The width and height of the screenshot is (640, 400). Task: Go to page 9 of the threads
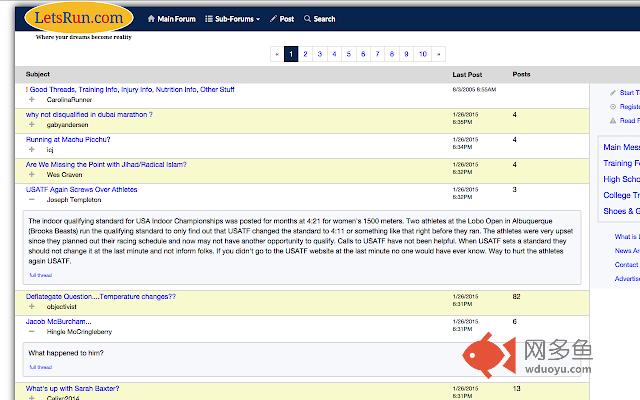[x=406, y=54]
